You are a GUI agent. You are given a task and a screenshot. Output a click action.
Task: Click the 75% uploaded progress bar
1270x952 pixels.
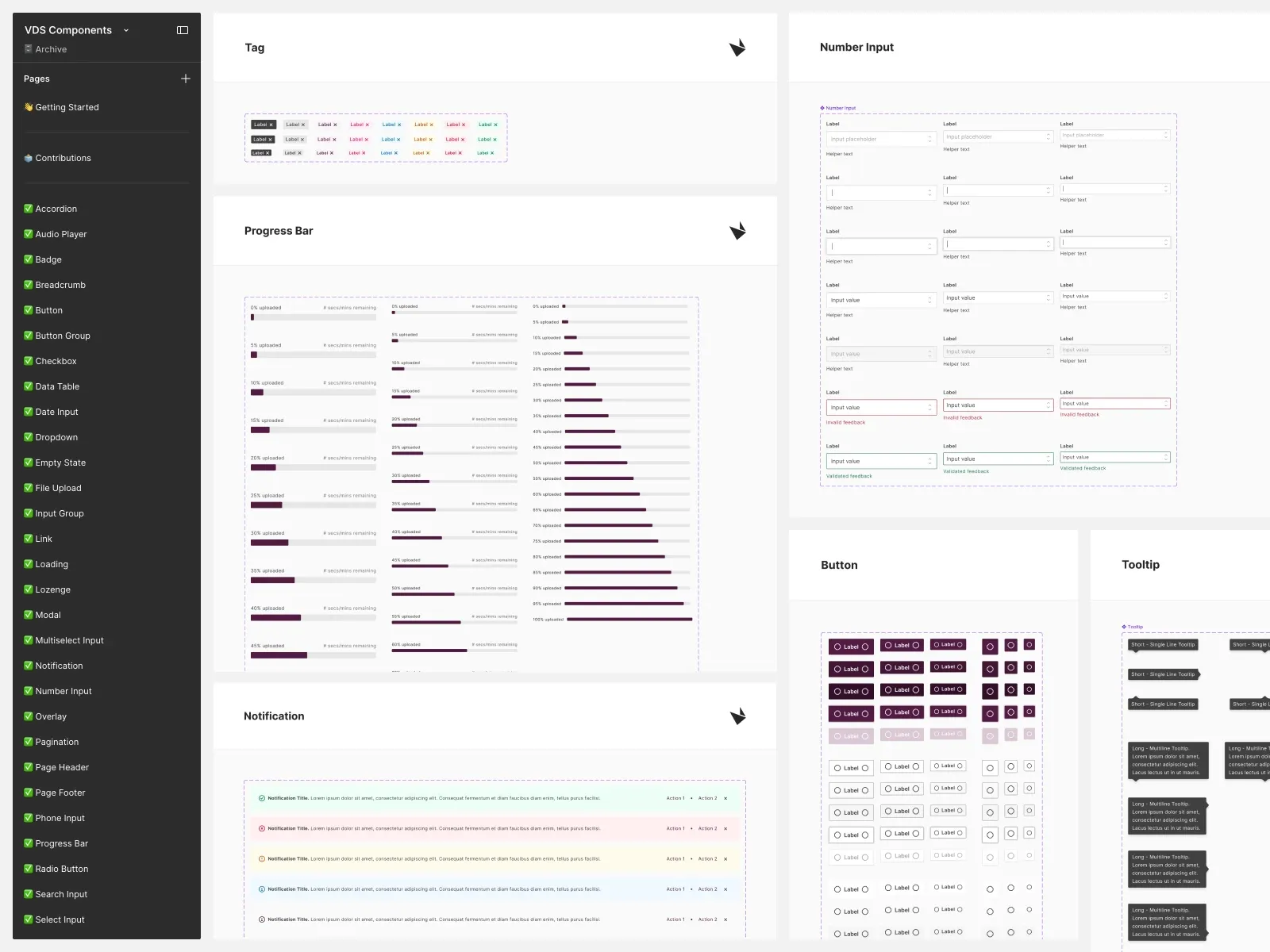[627, 541]
